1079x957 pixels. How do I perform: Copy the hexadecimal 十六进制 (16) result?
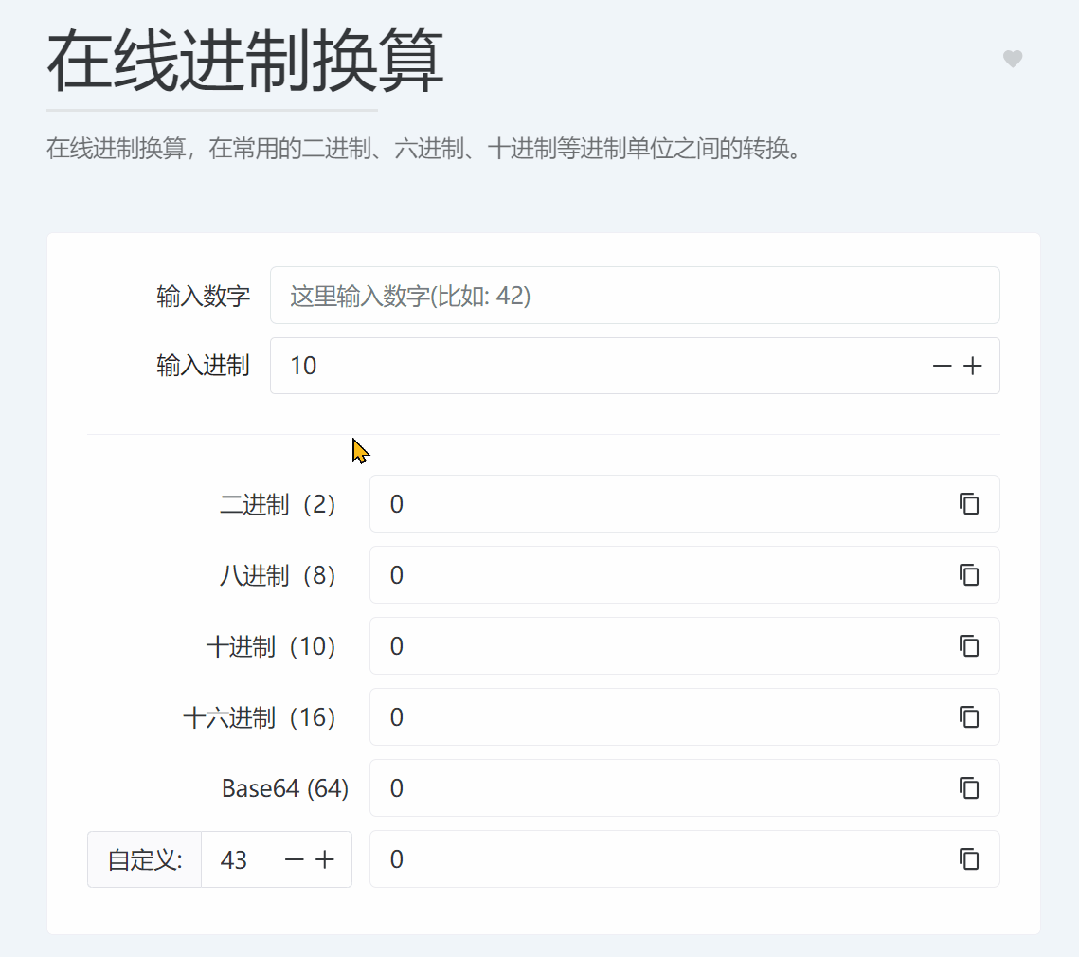pos(970,718)
